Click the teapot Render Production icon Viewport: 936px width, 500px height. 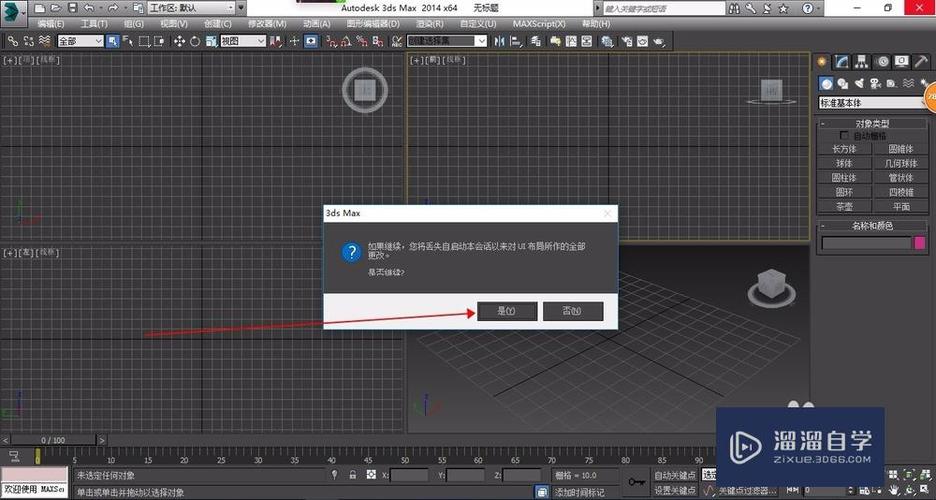(x=658, y=41)
